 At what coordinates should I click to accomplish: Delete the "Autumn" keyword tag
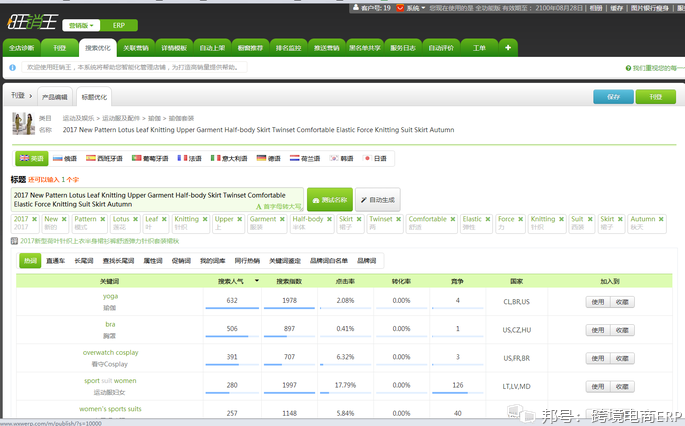(659, 219)
